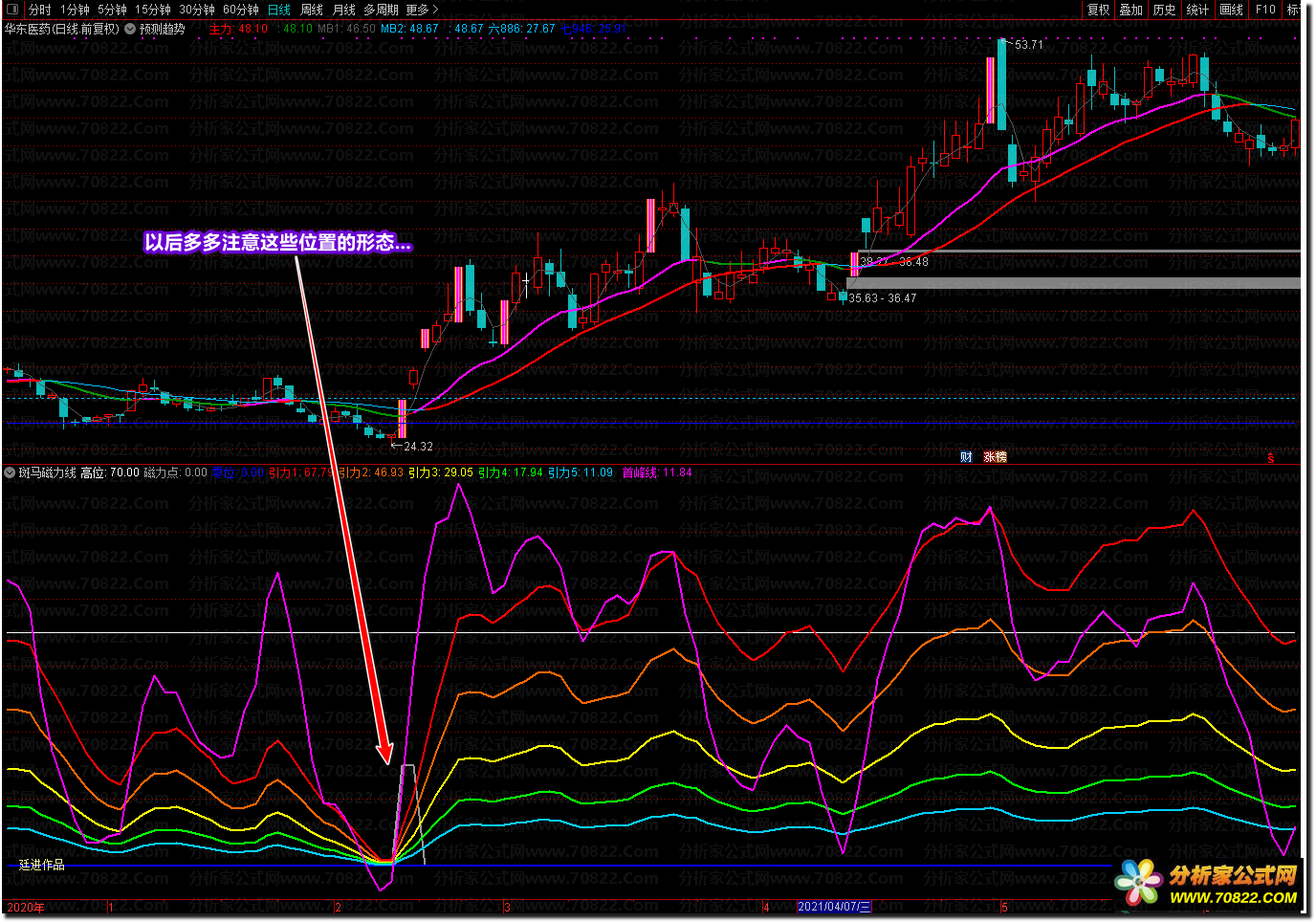Click the MB1: 46.50 value
Viewport: 1316px width, 922px height.
(x=346, y=29)
